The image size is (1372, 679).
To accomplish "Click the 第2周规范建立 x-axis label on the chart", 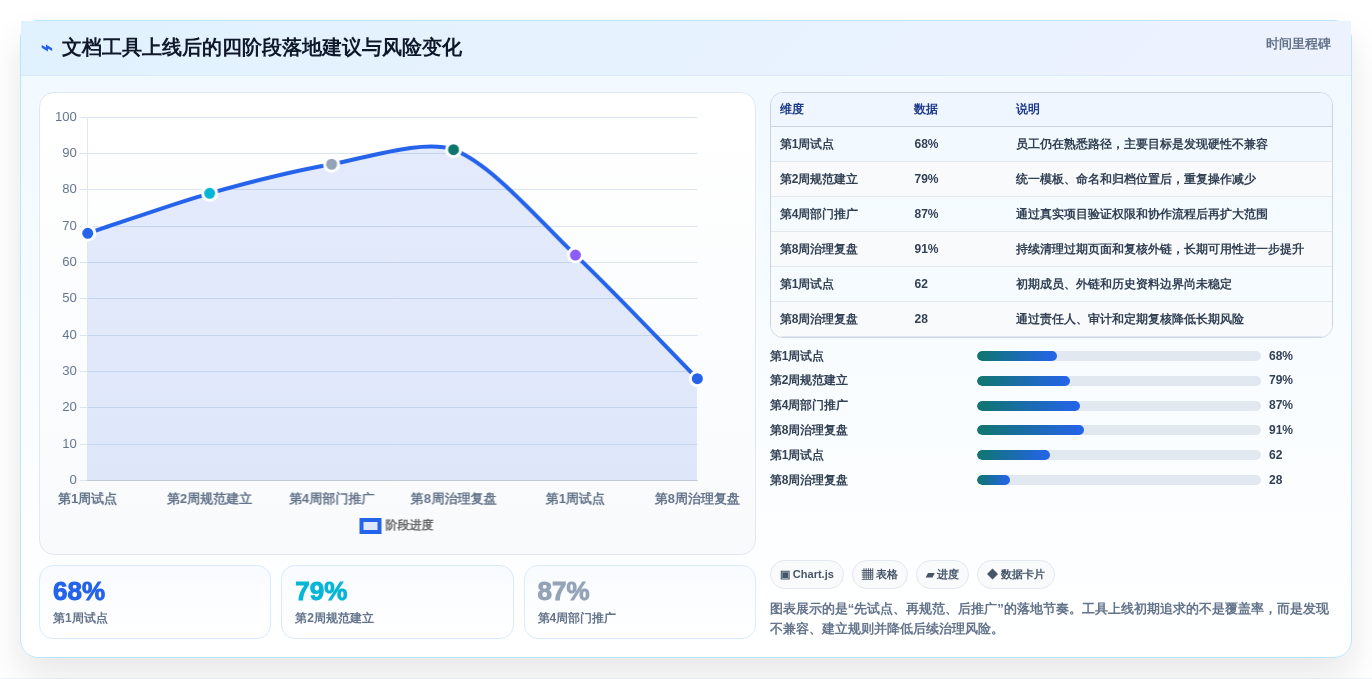I will tap(209, 499).
